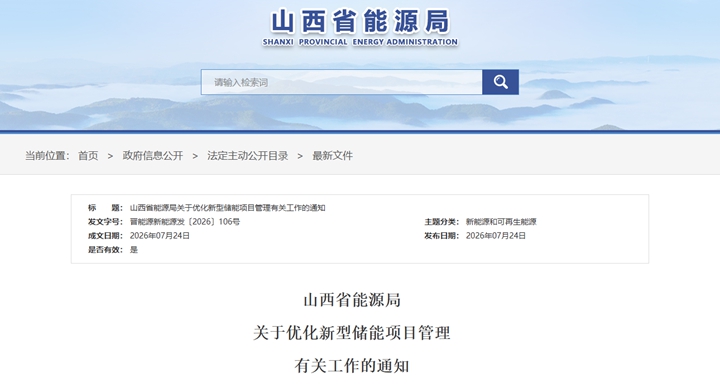Click heading line 有关工作的通知
Screen dimensions: 720x387
point(352,366)
